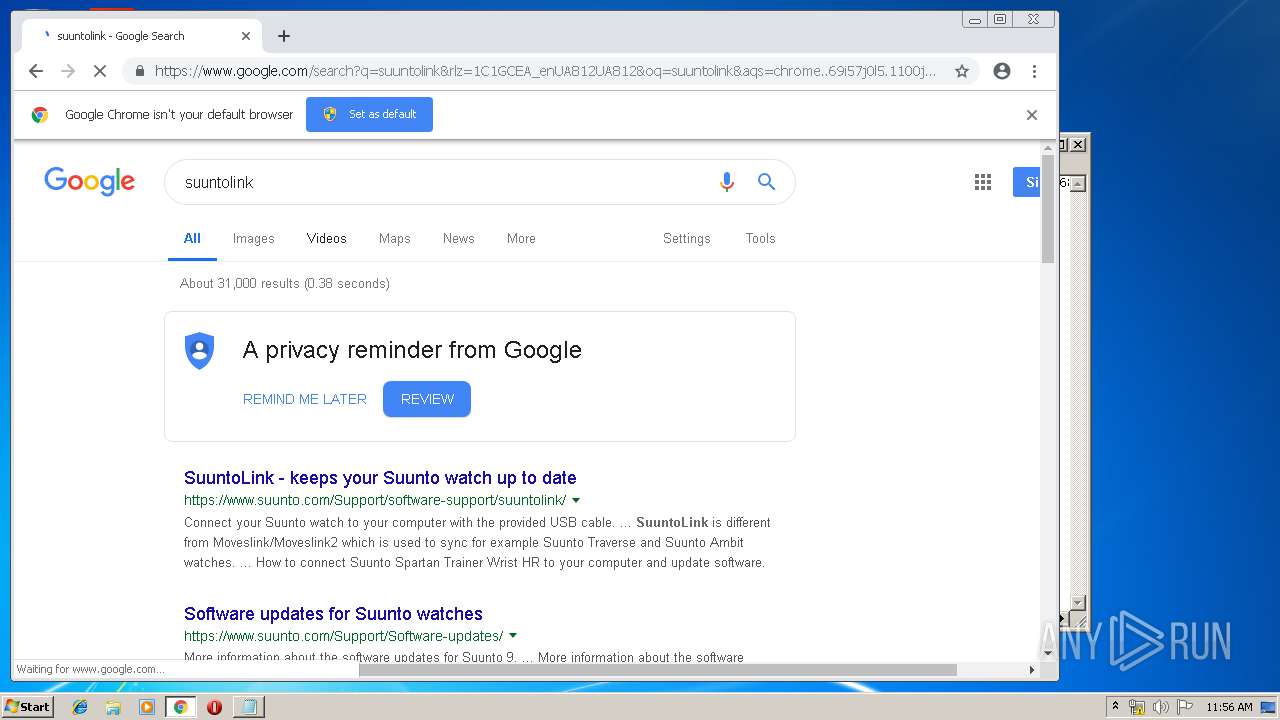Show hidden tray icons arrow

click(x=1116, y=707)
